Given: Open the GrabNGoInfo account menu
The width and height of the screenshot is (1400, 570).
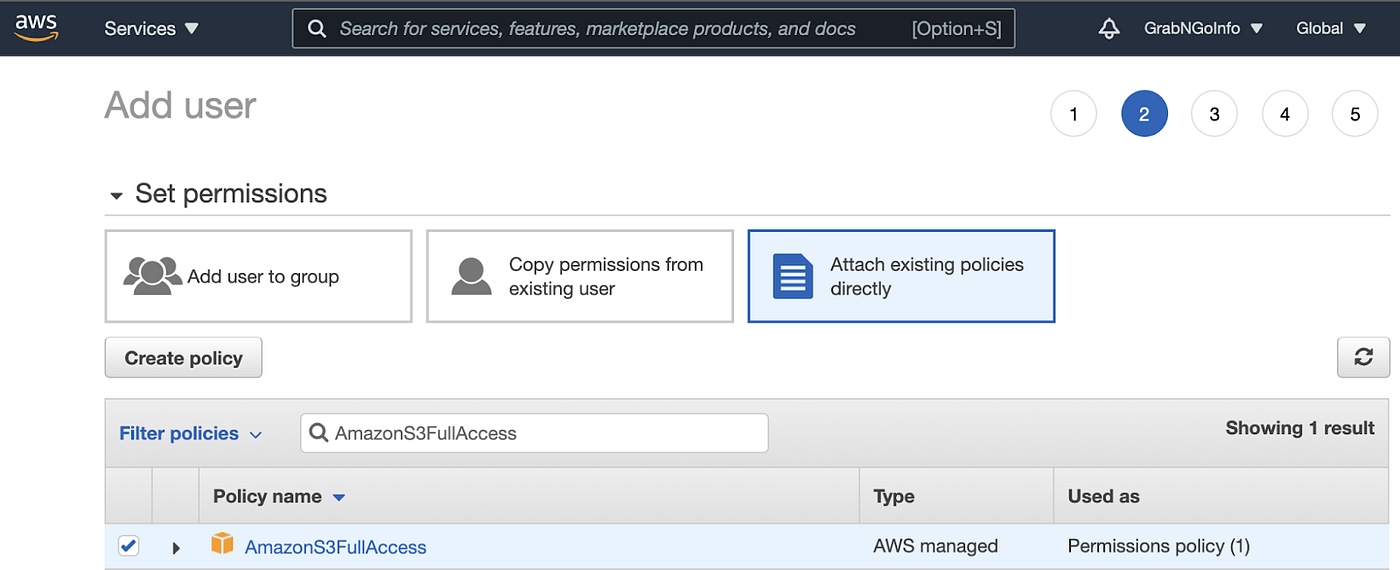Looking at the screenshot, I should coord(1203,29).
